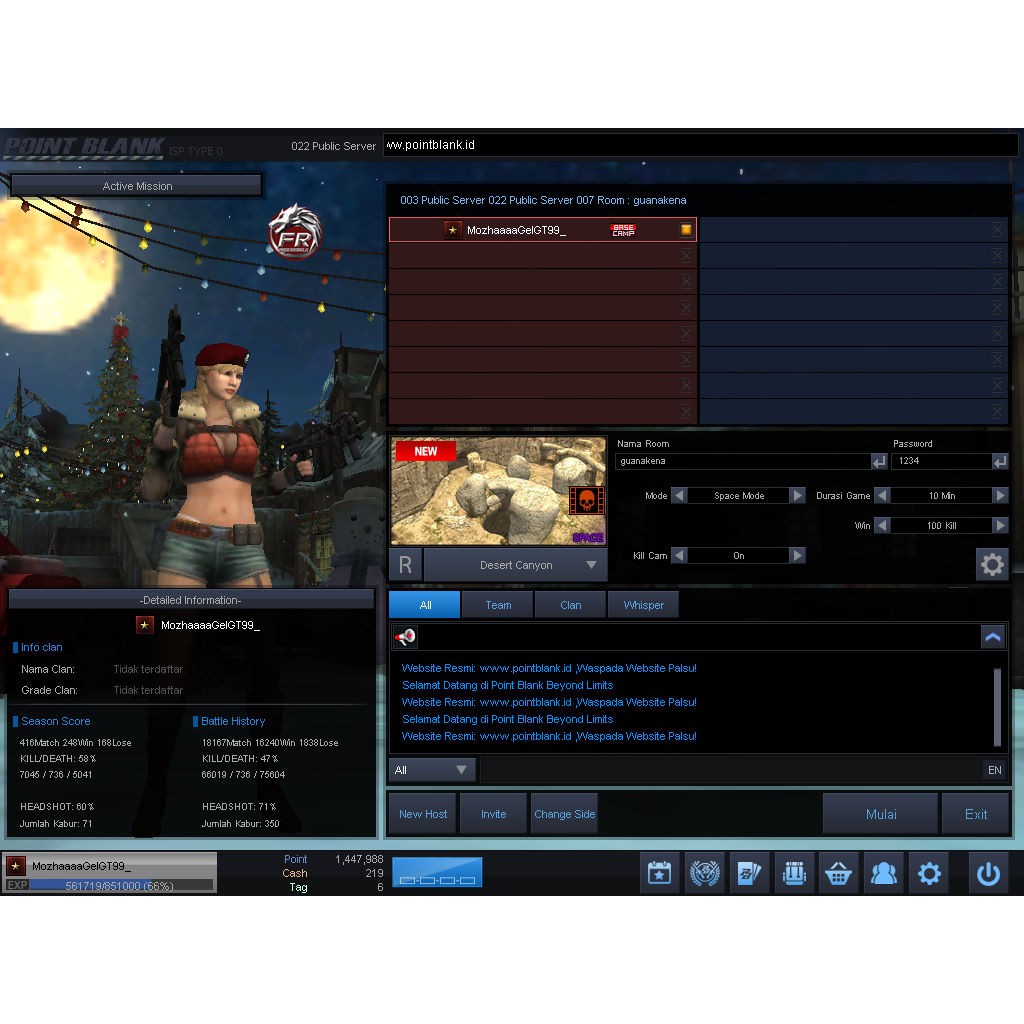
Task: Click the power exit icon
Action: pyautogui.click(x=988, y=873)
